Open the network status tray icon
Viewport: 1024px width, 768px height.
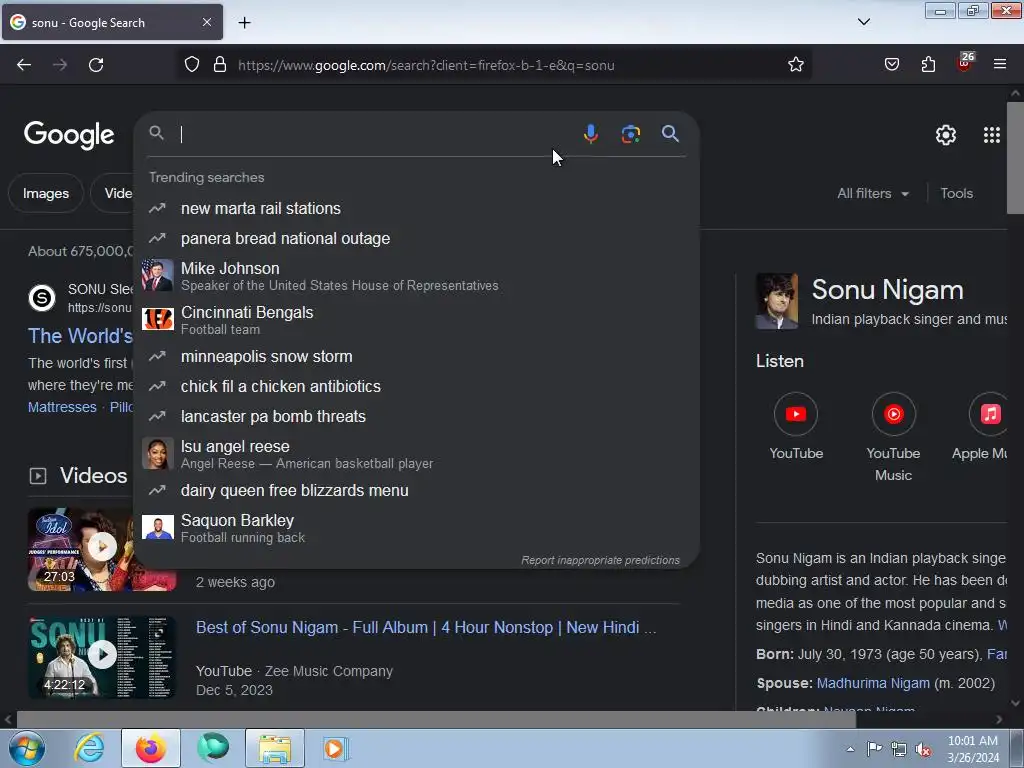tap(899, 749)
